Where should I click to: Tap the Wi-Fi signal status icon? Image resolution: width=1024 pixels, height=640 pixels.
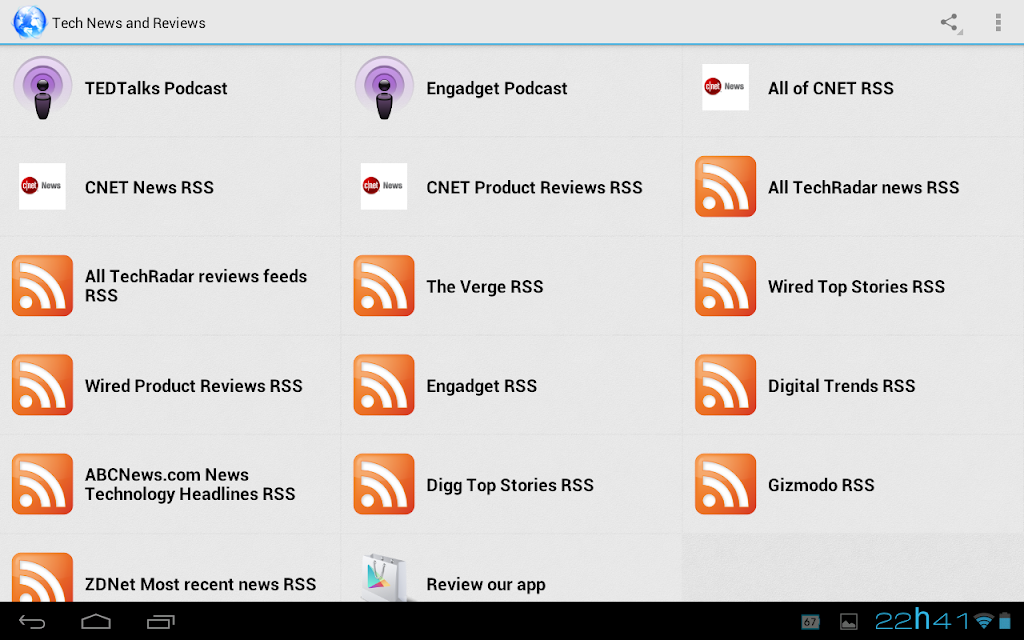pyautogui.click(x=983, y=620)
